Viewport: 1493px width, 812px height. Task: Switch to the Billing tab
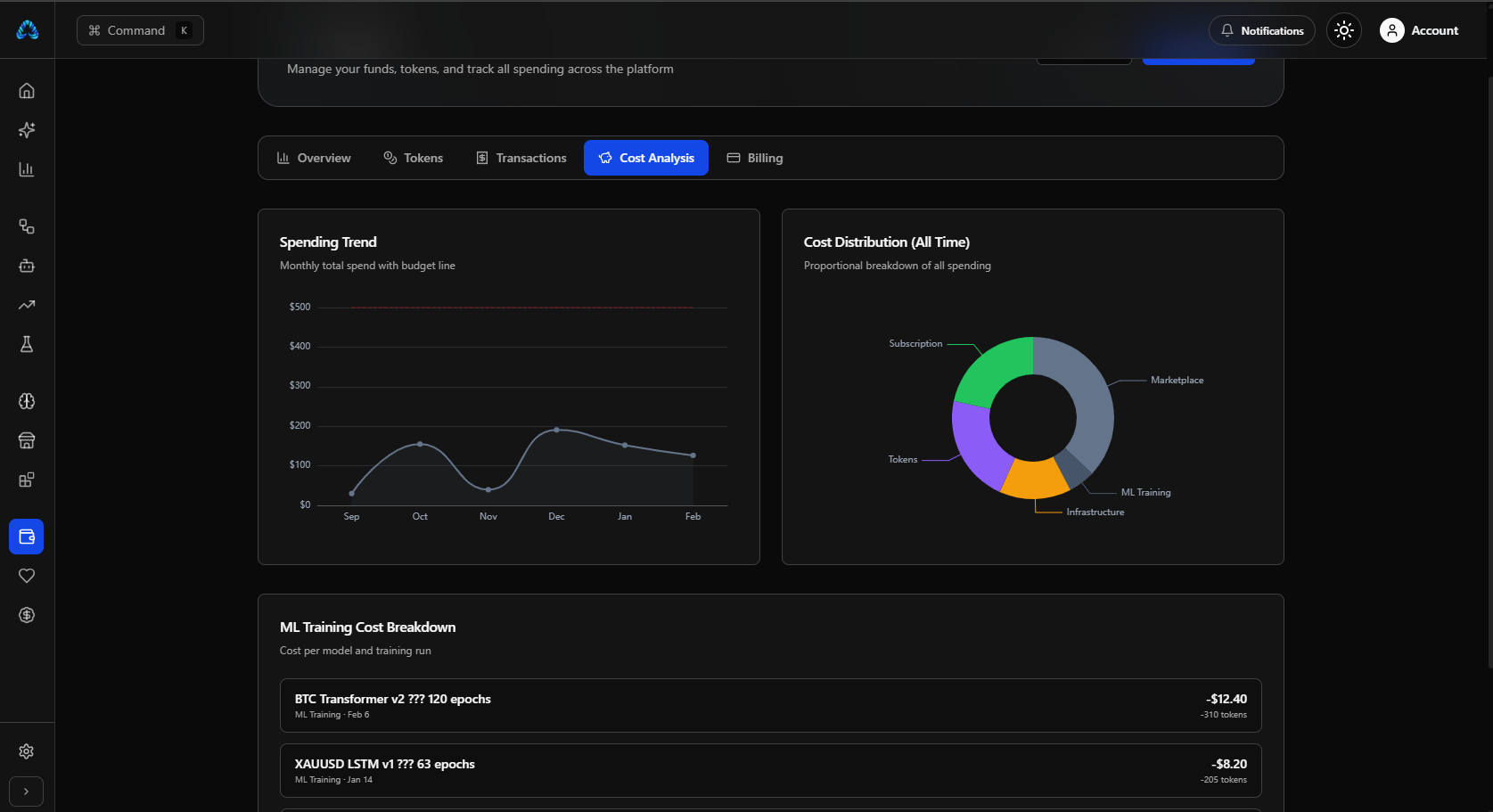(755, 158)
